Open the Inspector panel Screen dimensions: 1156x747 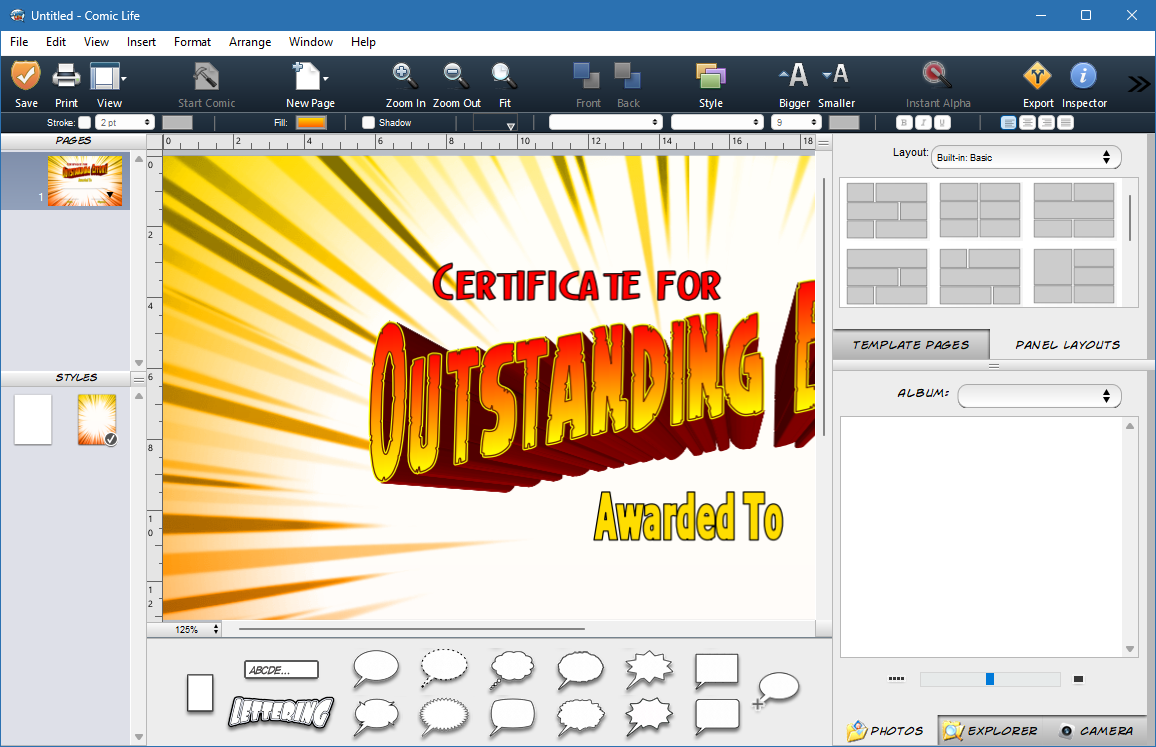(1083, 76)
